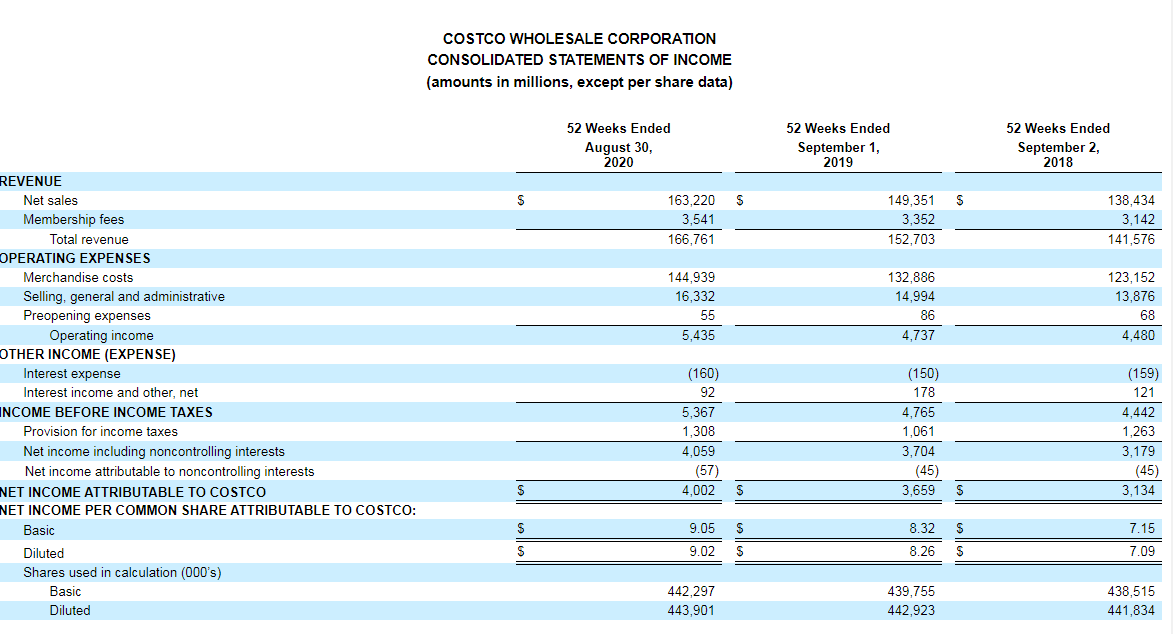Screen dimensions: 1173x634
Task: Select membership fees value 3,142
Action: (1138, 219)
